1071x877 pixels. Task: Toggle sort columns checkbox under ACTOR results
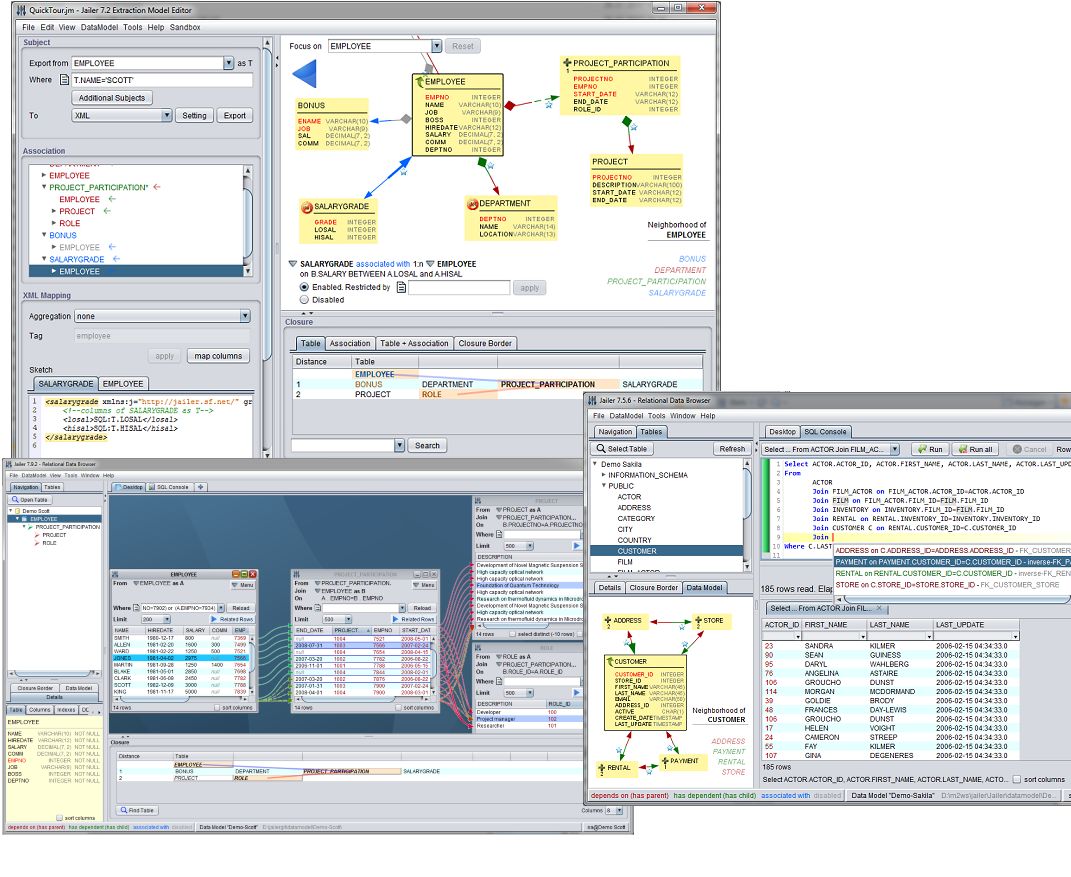1017,779
